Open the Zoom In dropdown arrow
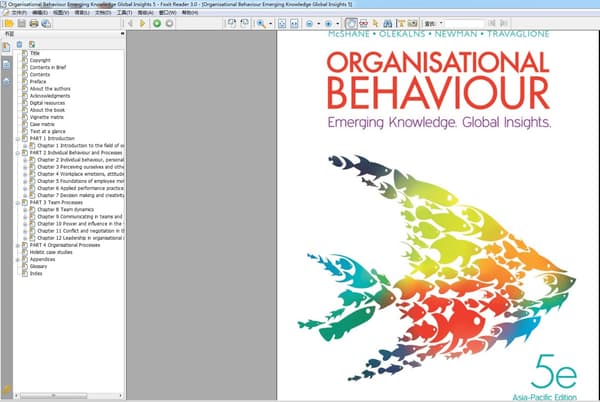Image resolution: width=600 pixels, height=402 pixels. 337,24
